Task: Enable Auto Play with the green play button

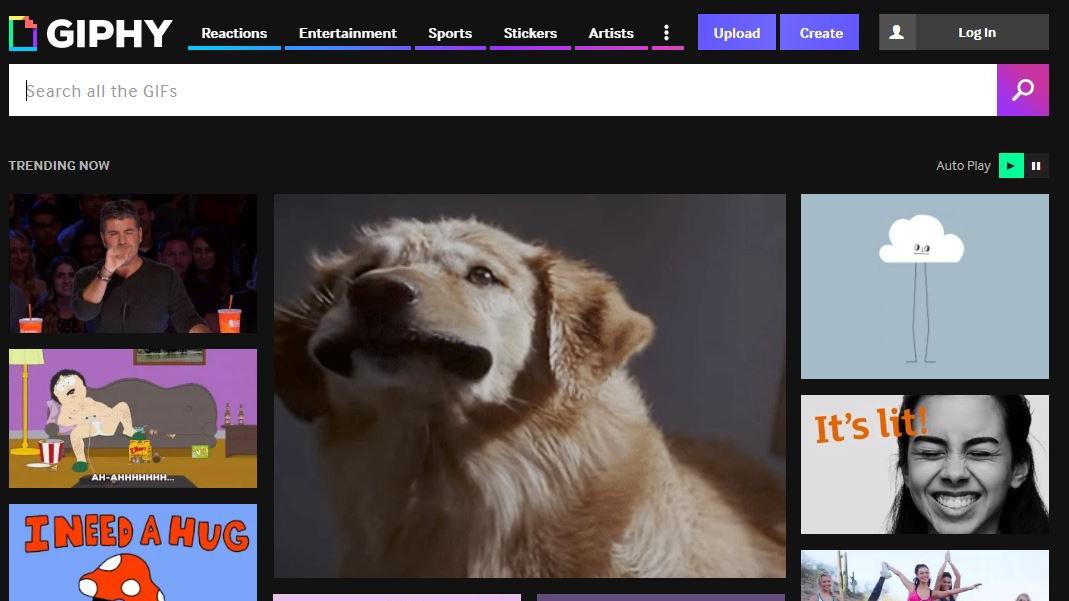Action: pos(1011,166)
